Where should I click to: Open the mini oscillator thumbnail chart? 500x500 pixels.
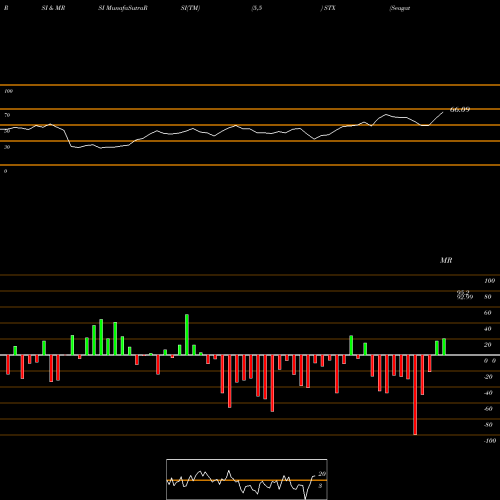[x=247, y=479]
